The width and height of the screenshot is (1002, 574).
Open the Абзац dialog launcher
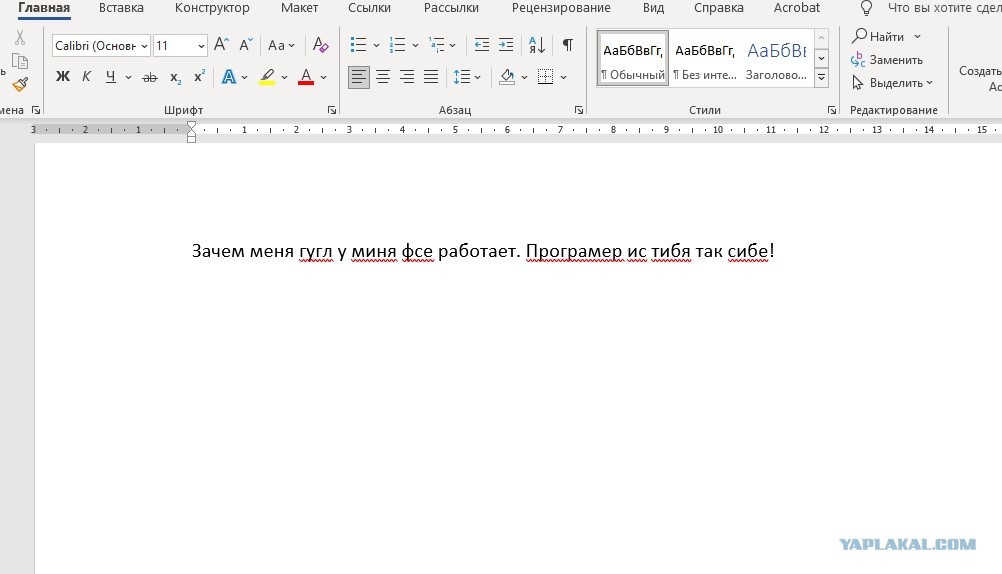click(x=579, y=110)
